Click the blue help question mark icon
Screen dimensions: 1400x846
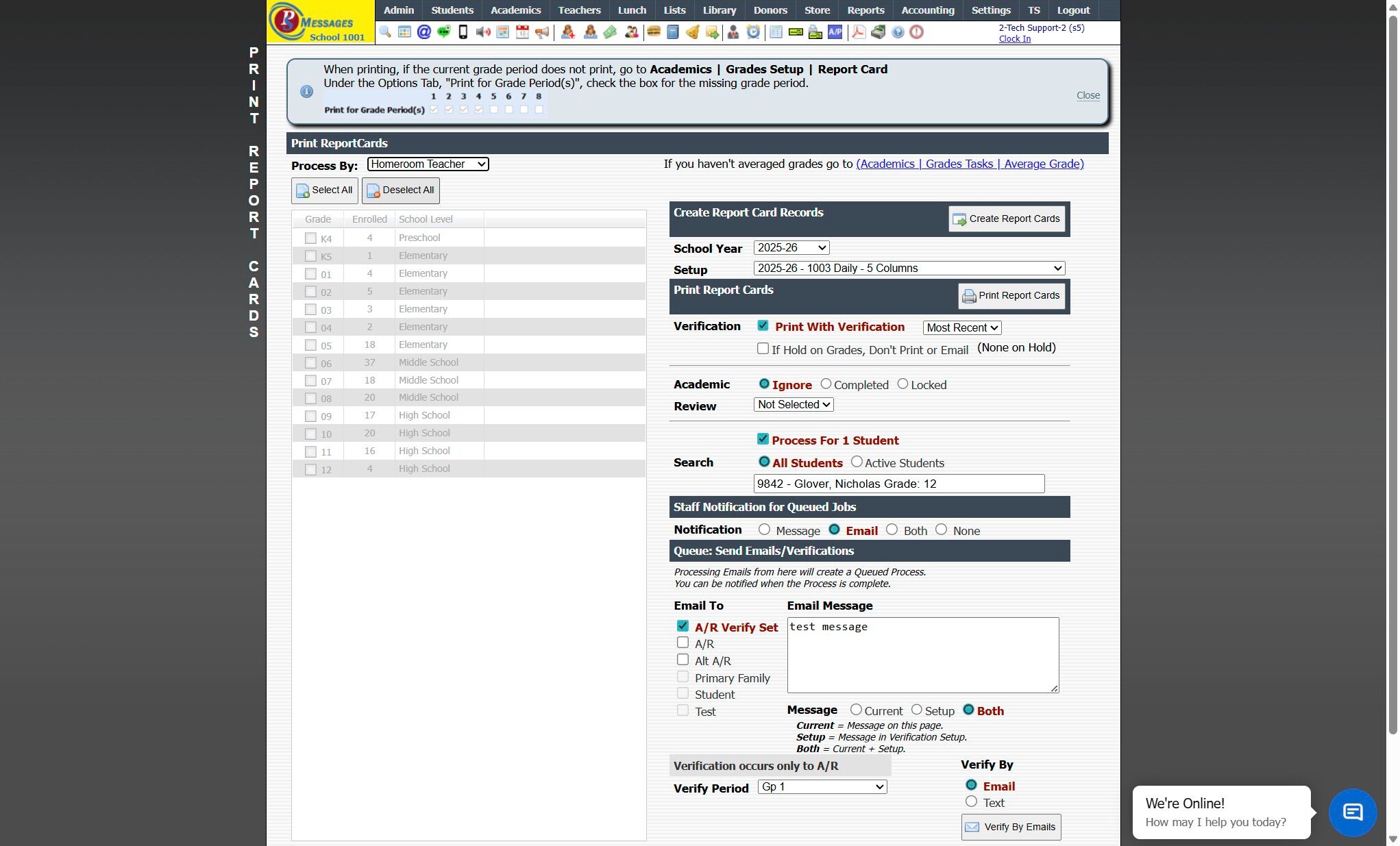tap(898, 32)
